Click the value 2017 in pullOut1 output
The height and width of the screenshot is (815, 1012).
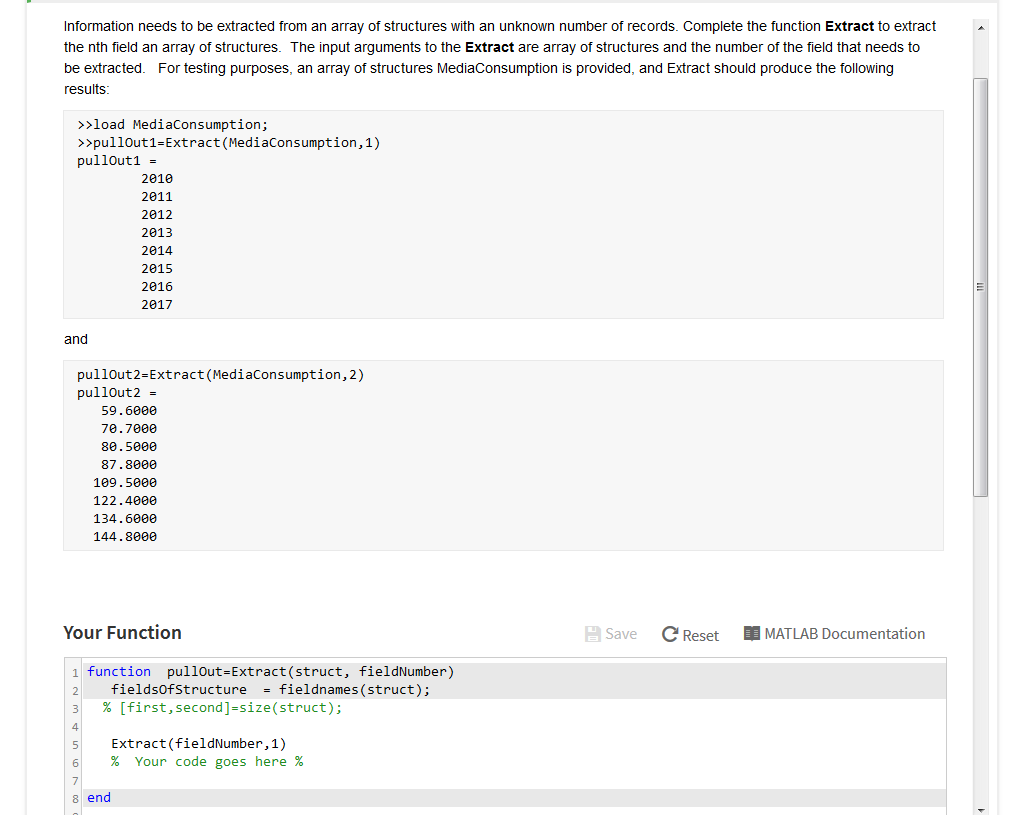(x=156, y=304)
